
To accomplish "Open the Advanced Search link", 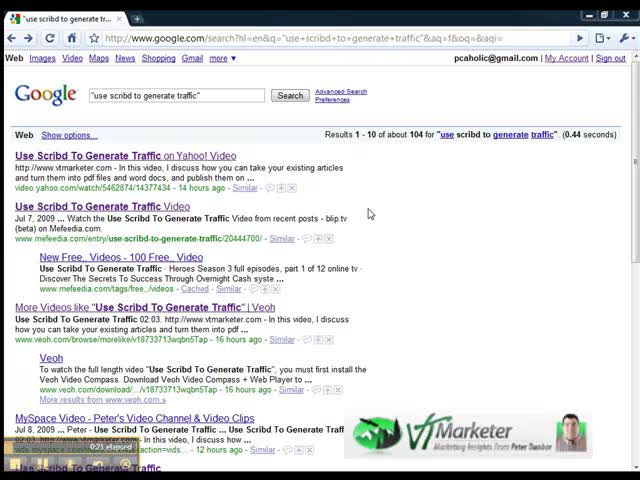I will tap(341, 92).
